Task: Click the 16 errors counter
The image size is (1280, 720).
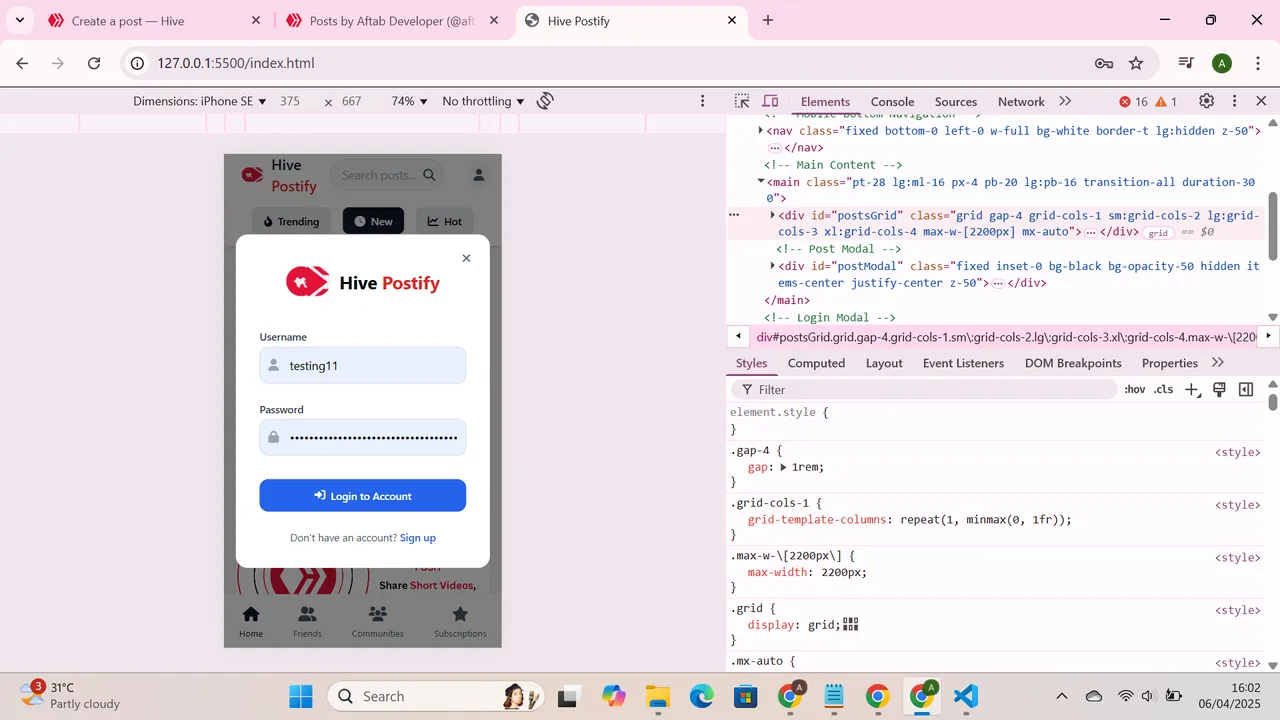Action: (x=1134, y=101)
